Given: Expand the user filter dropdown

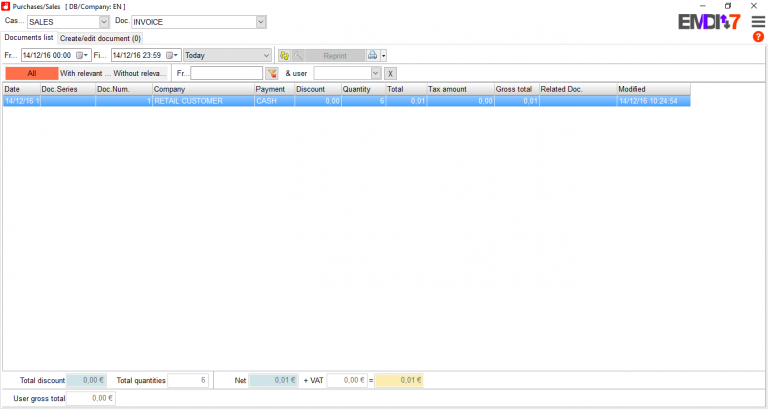Looking at the screenshot, I should (376, 73).
